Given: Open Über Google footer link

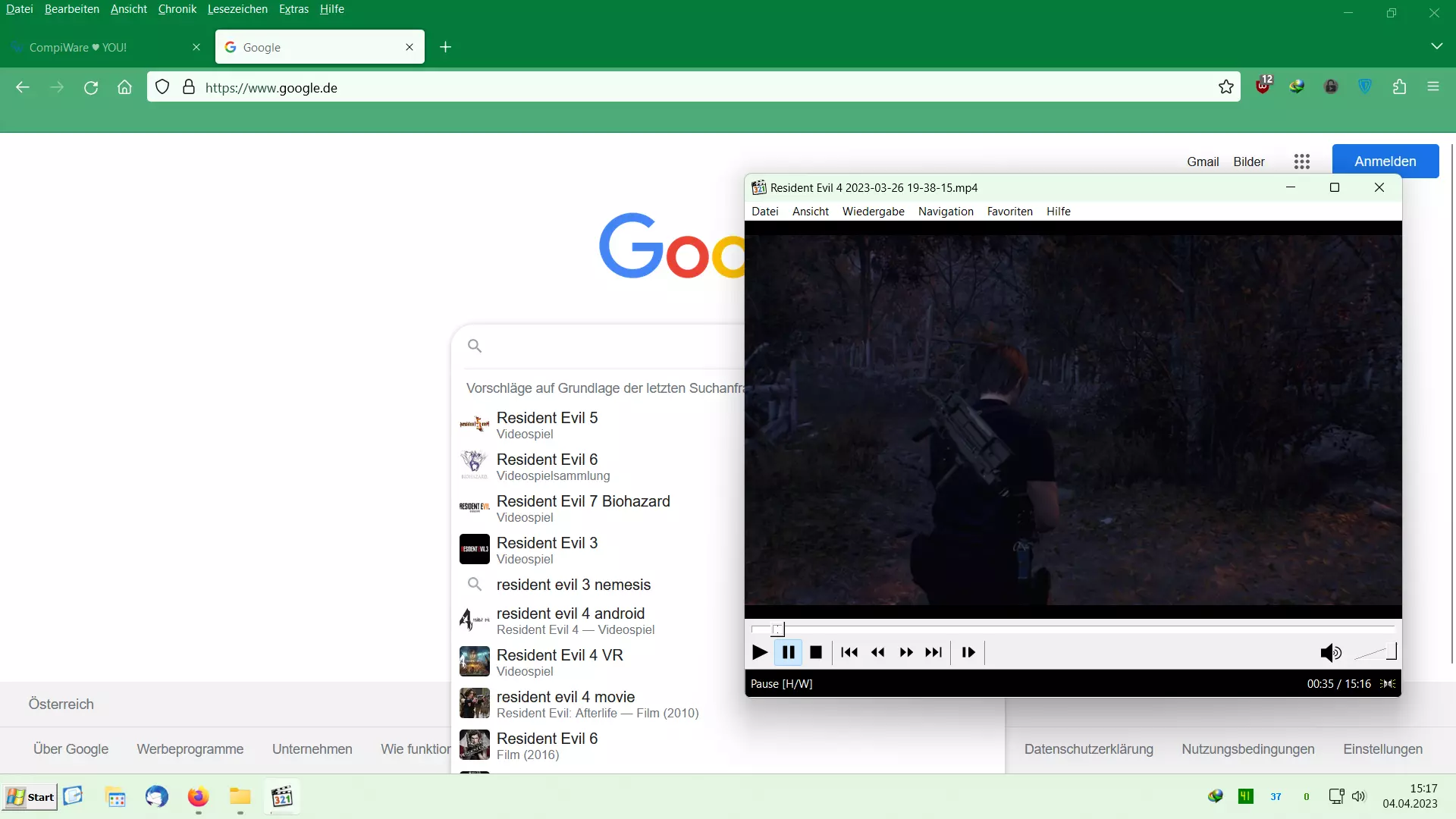Looking at the screenshot, I should pos(71,749).
